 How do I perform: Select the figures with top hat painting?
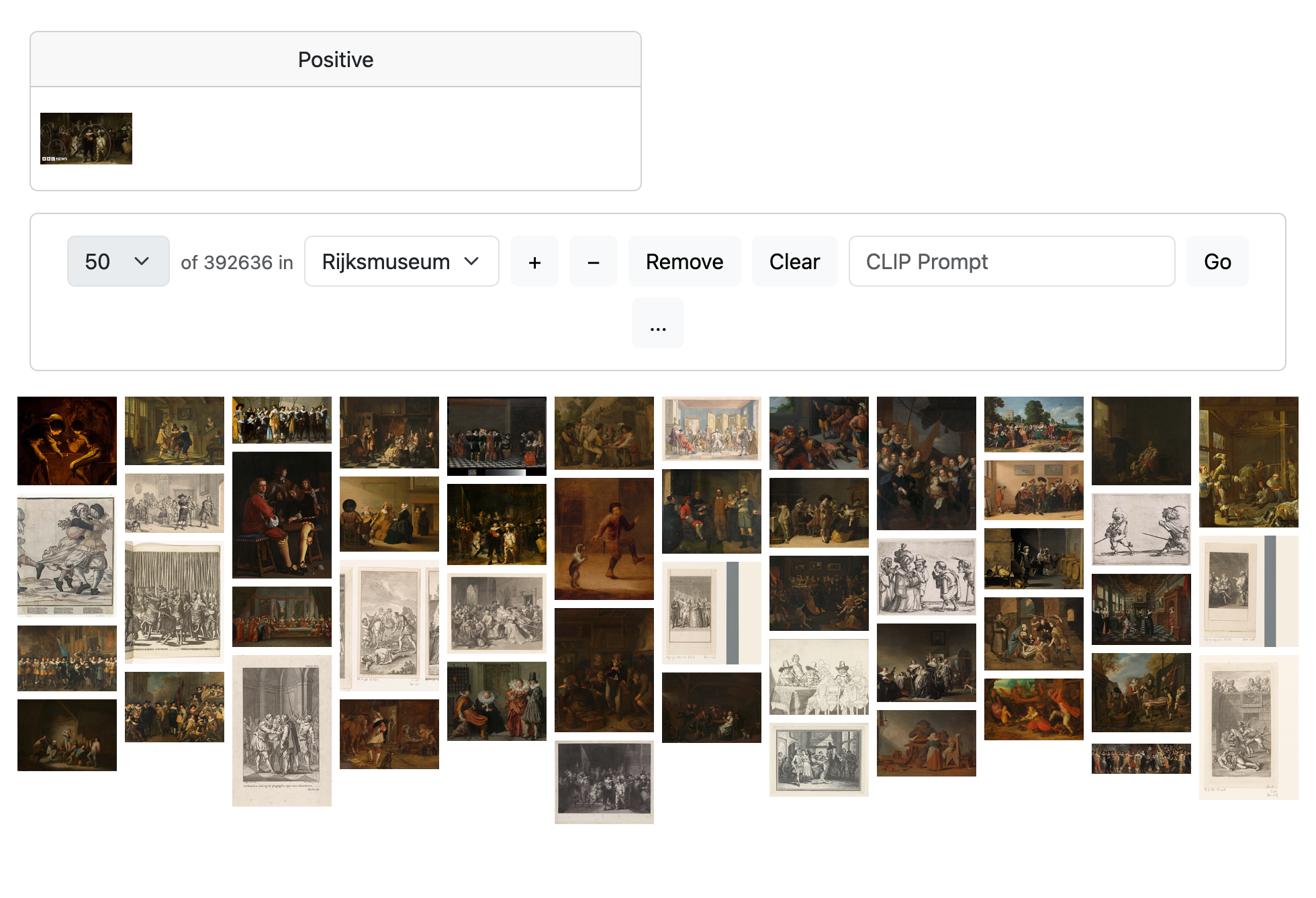coord(497,701)
